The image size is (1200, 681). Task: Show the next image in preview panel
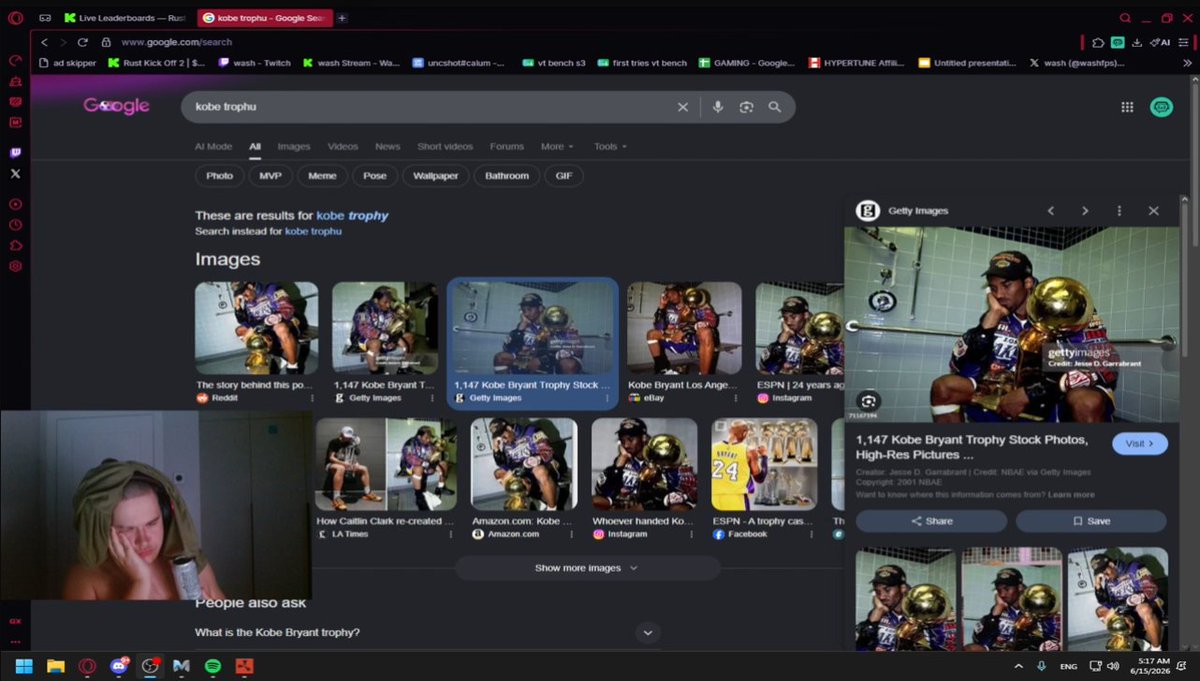[x=1085, y=211]
